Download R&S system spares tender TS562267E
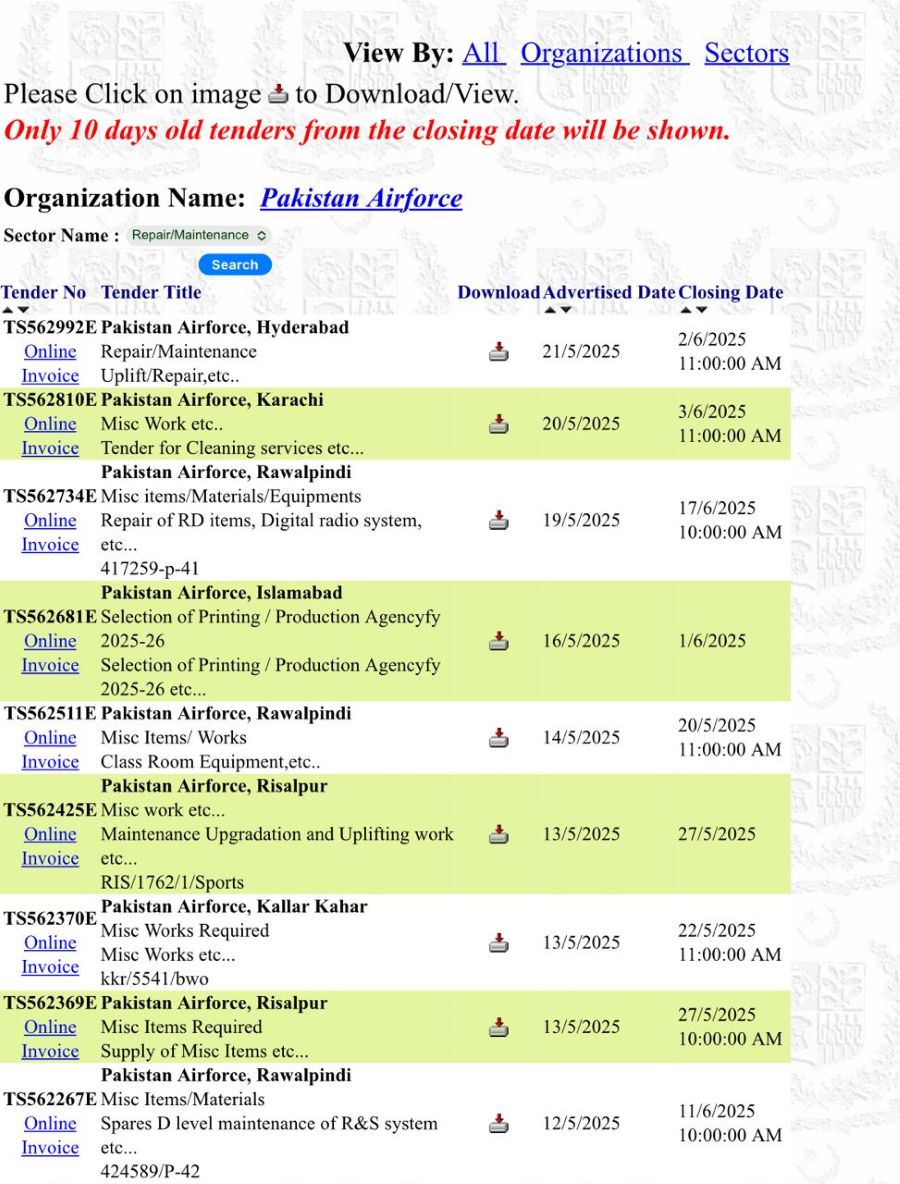Image resolution: width=900 pixels, height=1184 pixels. click(498, 1124)
